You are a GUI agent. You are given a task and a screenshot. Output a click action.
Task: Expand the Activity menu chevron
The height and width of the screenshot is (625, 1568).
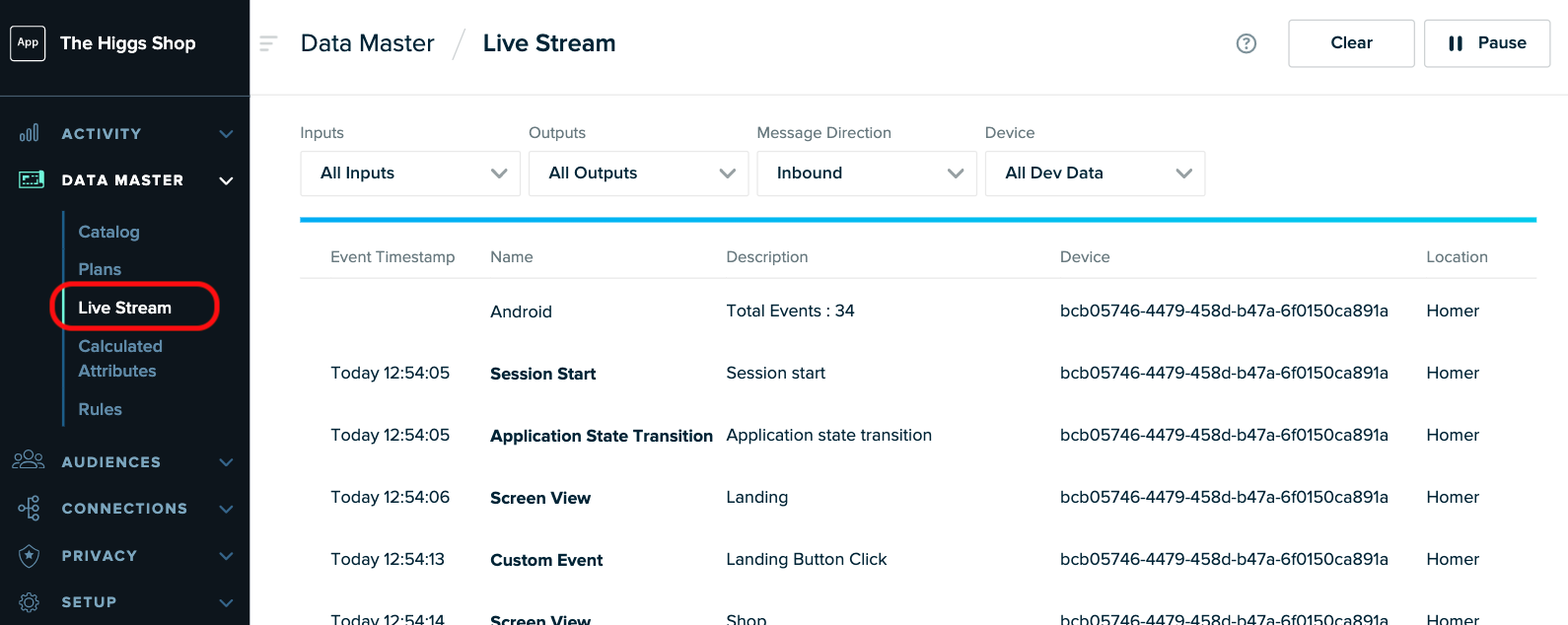click(x=226, y=134)
